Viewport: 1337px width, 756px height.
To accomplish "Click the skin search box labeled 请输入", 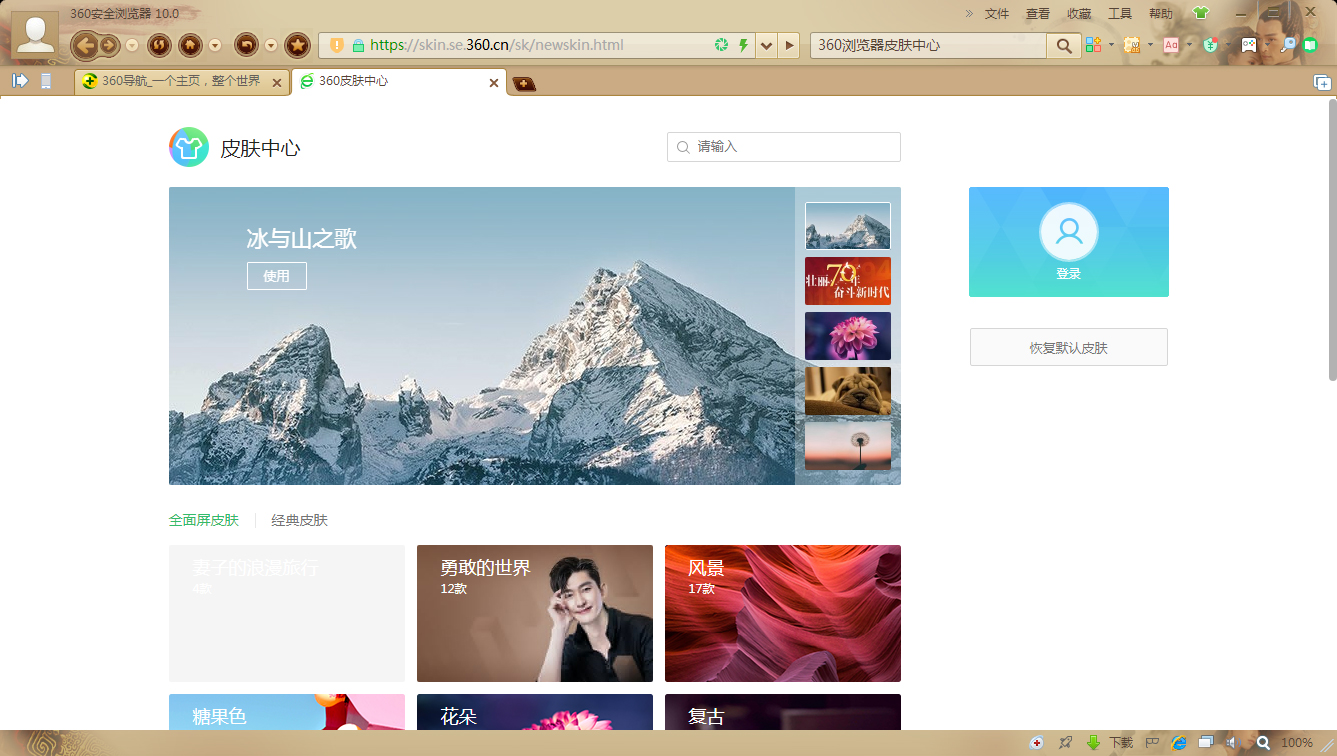I will coord(784,147).
